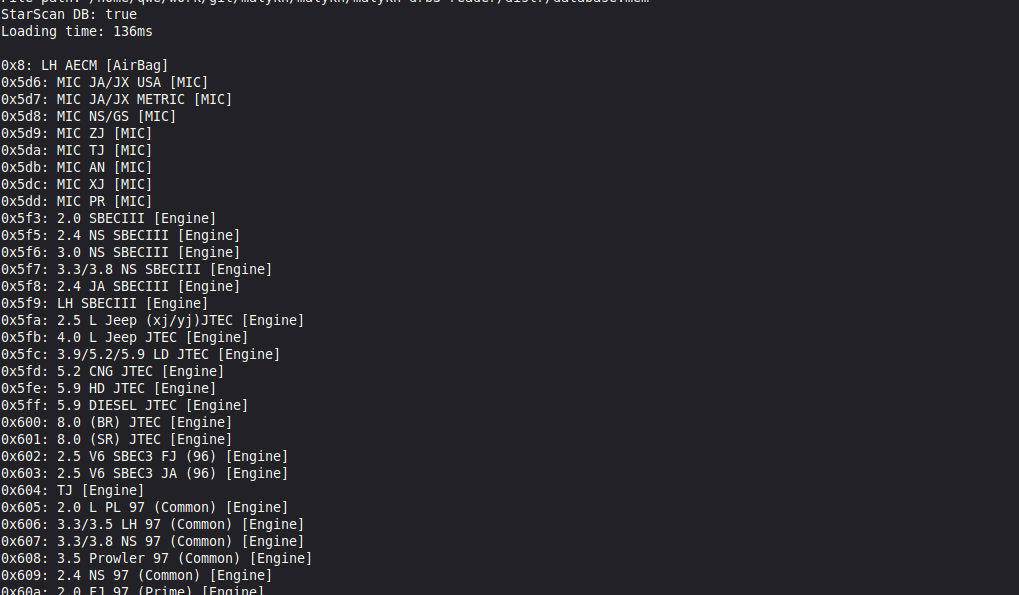Click the 0x5d8 MIC NS/GS entry
This screenshot has width=1019, height=595.
pos(88,117)
